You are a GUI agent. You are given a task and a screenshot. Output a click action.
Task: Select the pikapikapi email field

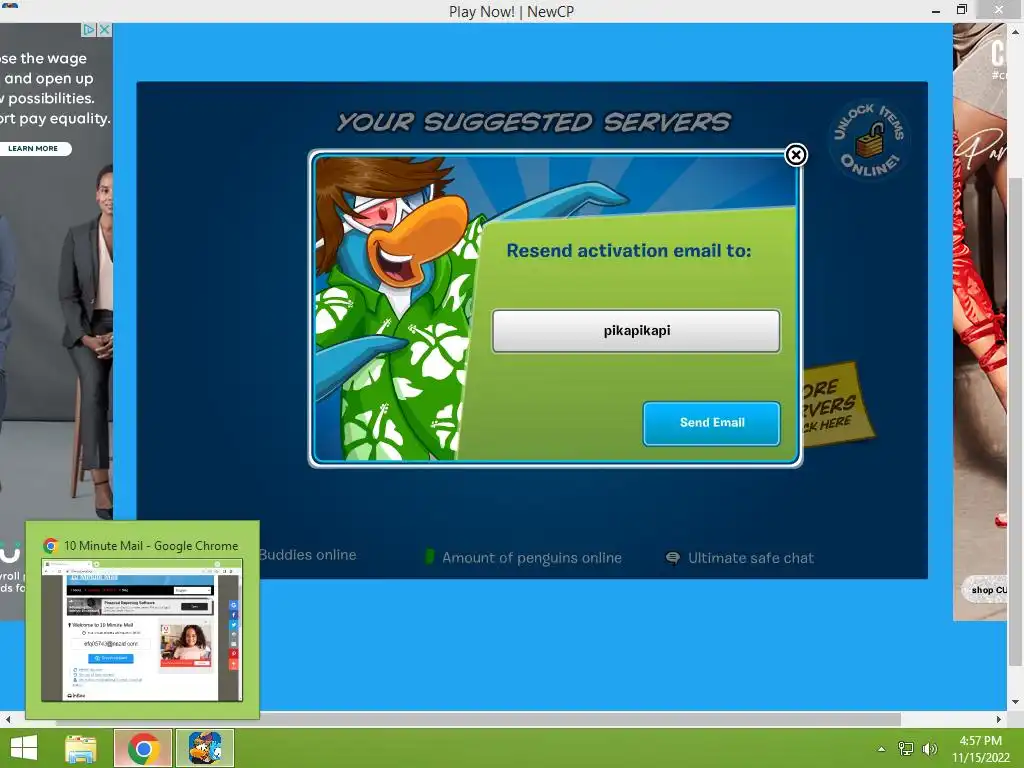636,331
